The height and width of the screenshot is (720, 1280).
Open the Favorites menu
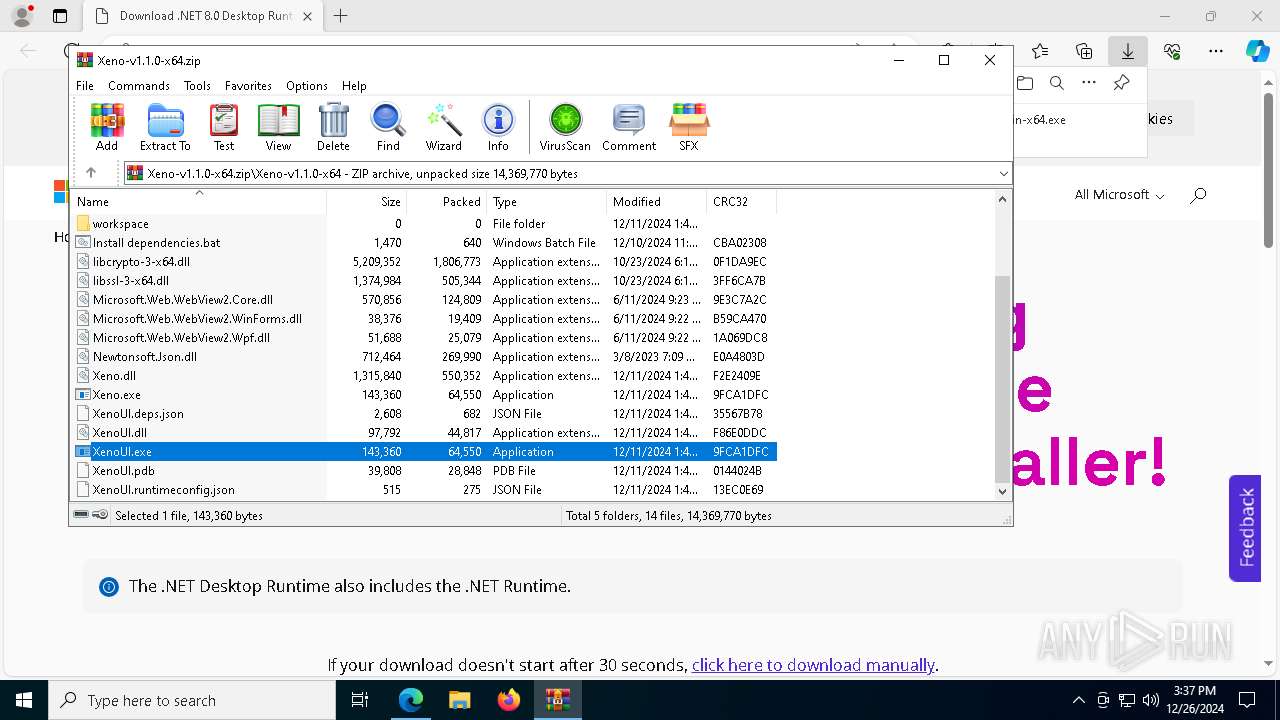point(248,86)
